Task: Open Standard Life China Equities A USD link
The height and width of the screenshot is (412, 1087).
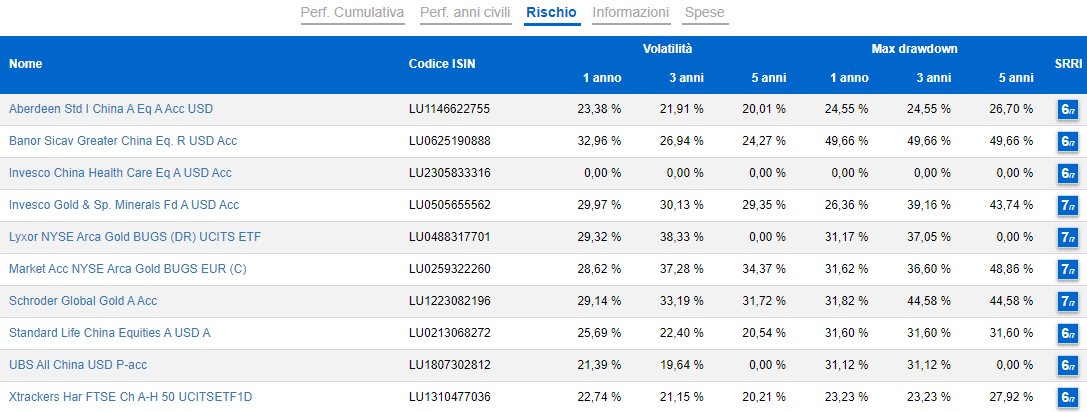Action: (x=110, y=333)
